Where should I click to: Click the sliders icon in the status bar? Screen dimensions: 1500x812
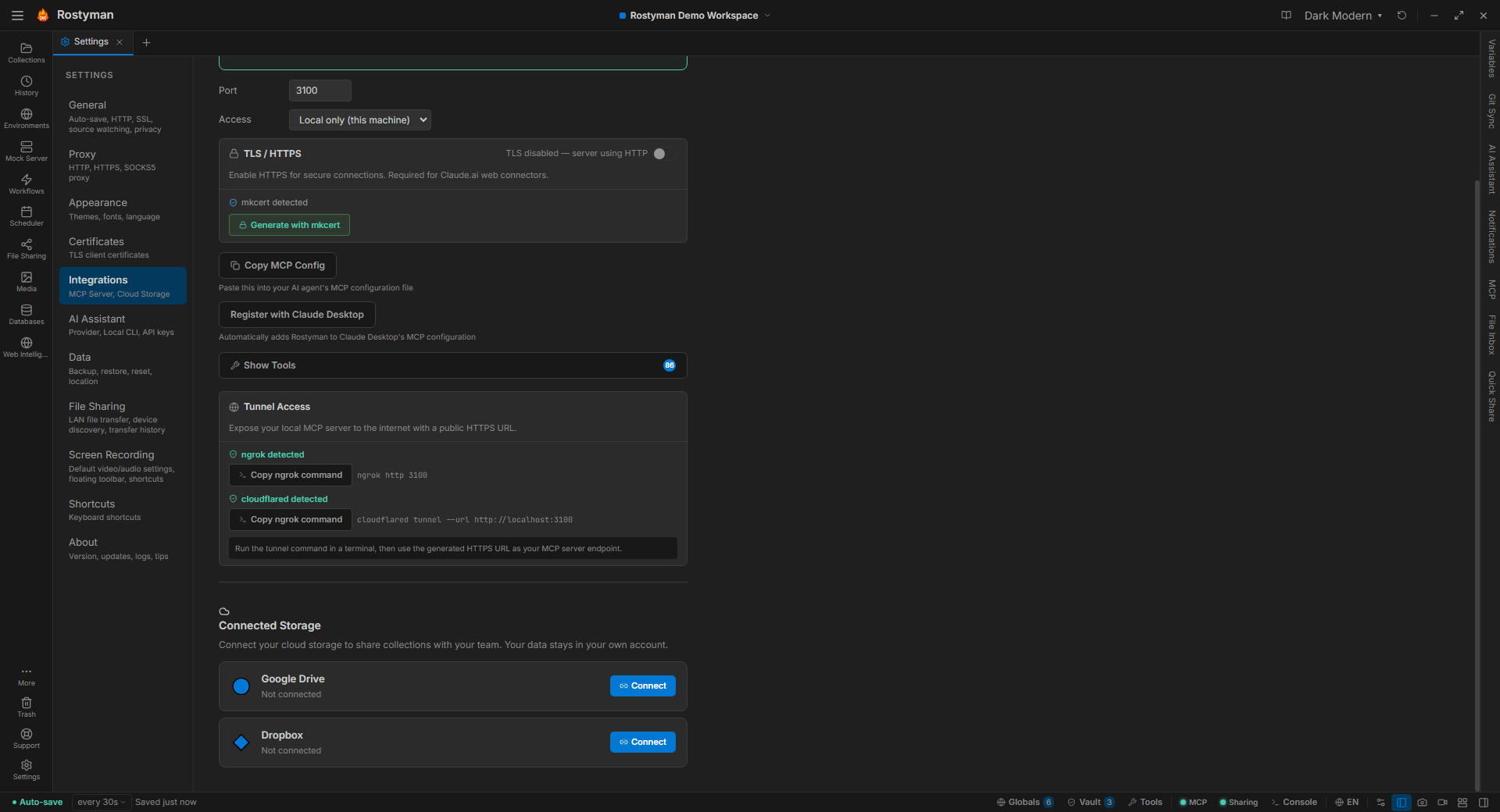1380,802
